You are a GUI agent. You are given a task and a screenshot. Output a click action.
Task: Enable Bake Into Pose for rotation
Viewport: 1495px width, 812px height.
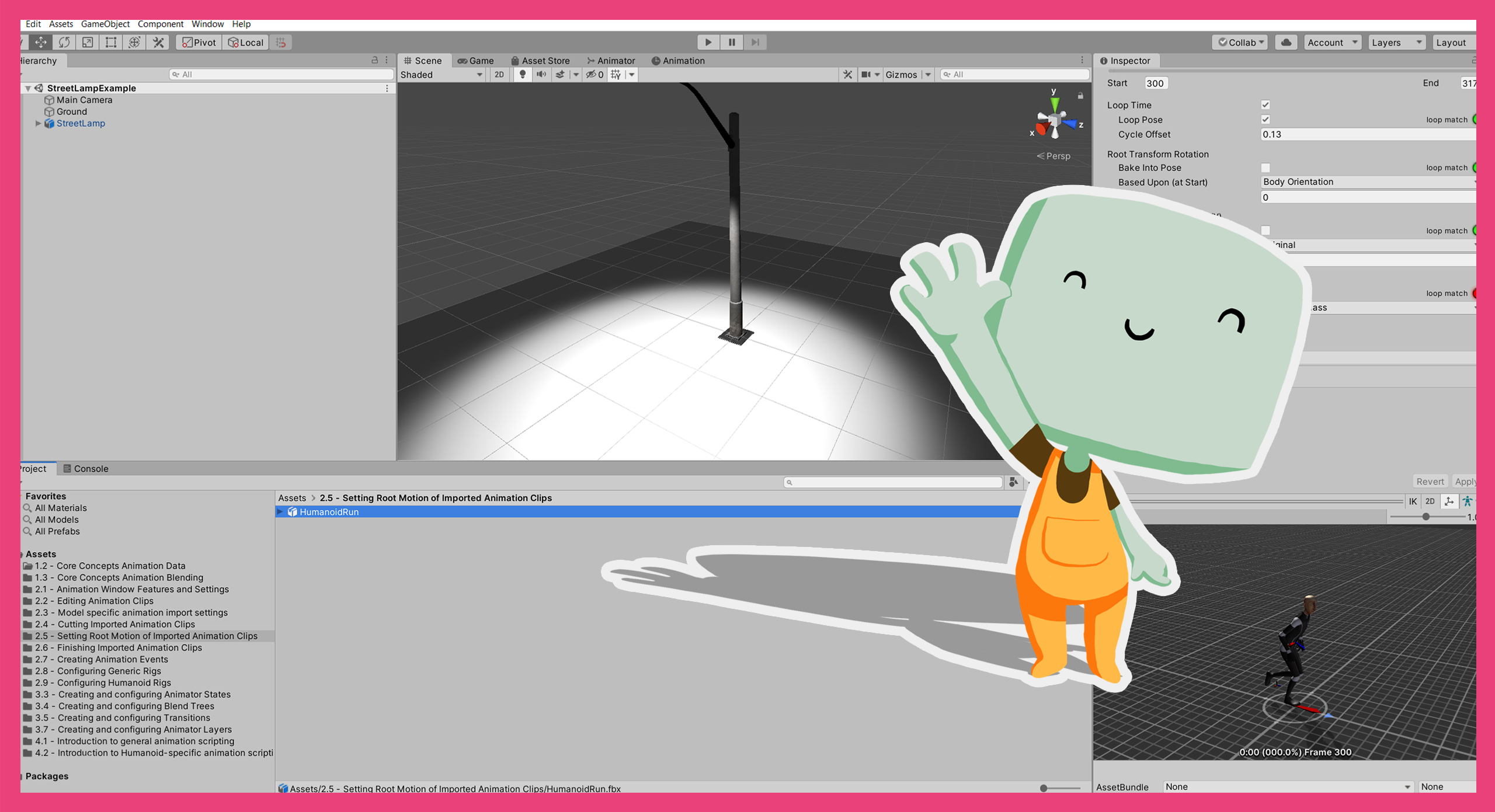pyautogui.click(x=1265, y=168)
